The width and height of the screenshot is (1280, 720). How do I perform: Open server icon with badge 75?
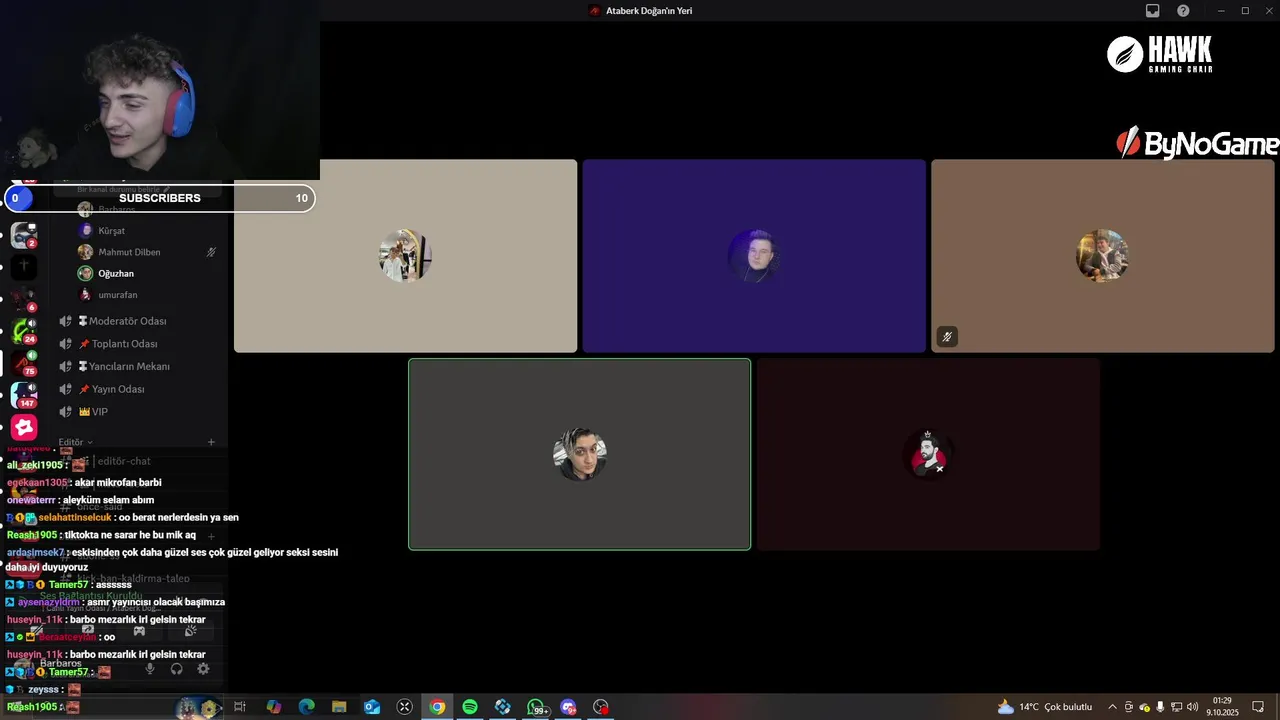(x=24, y=363)
